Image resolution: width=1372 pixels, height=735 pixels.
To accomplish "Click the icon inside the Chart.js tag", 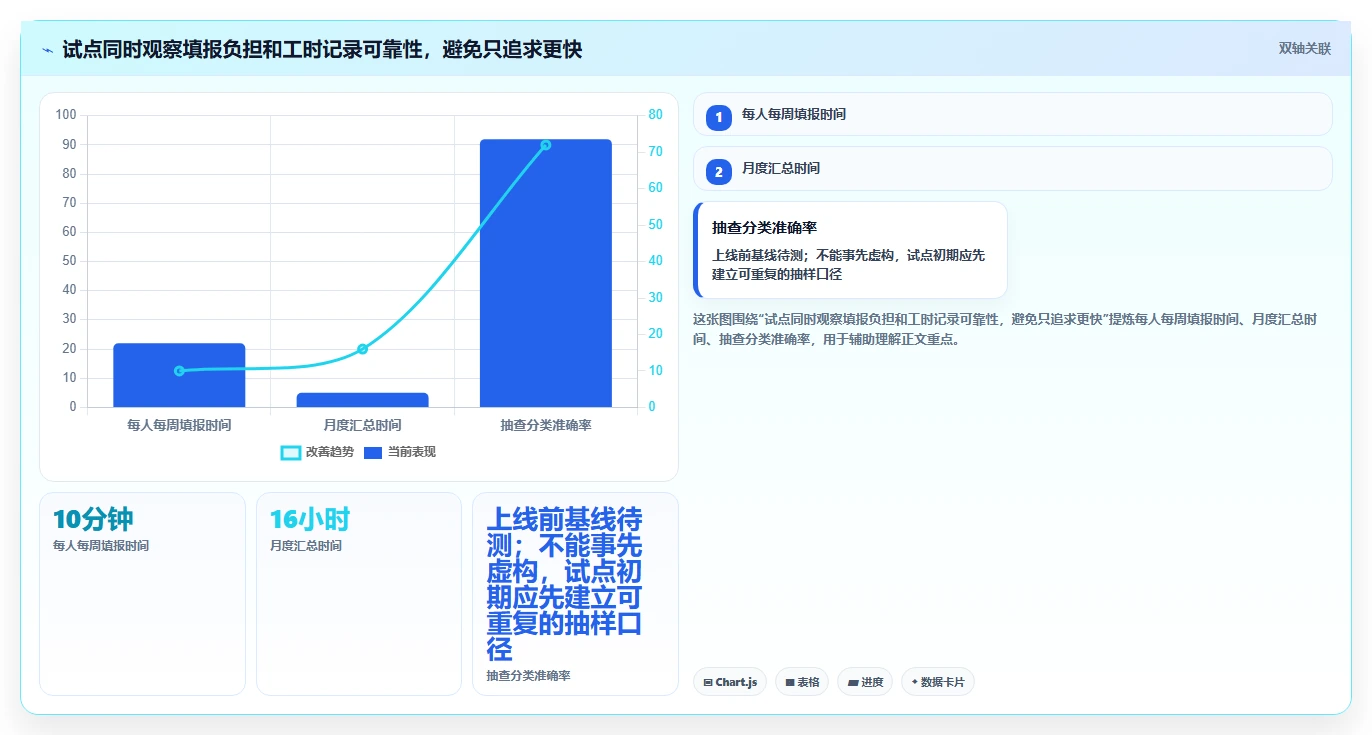I will (x=708, y=683).
